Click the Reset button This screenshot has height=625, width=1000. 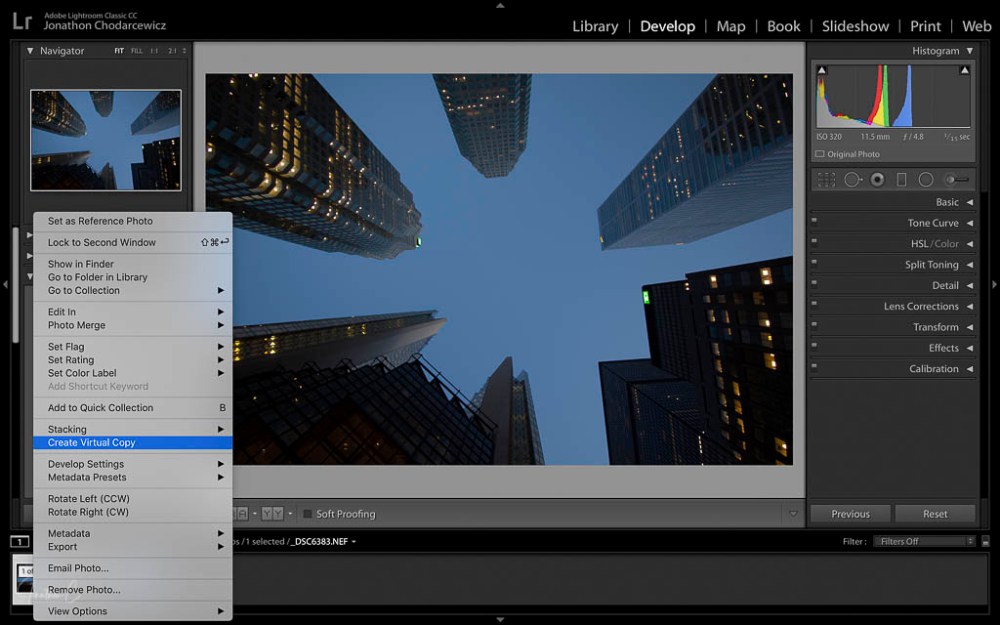point(935,513)
